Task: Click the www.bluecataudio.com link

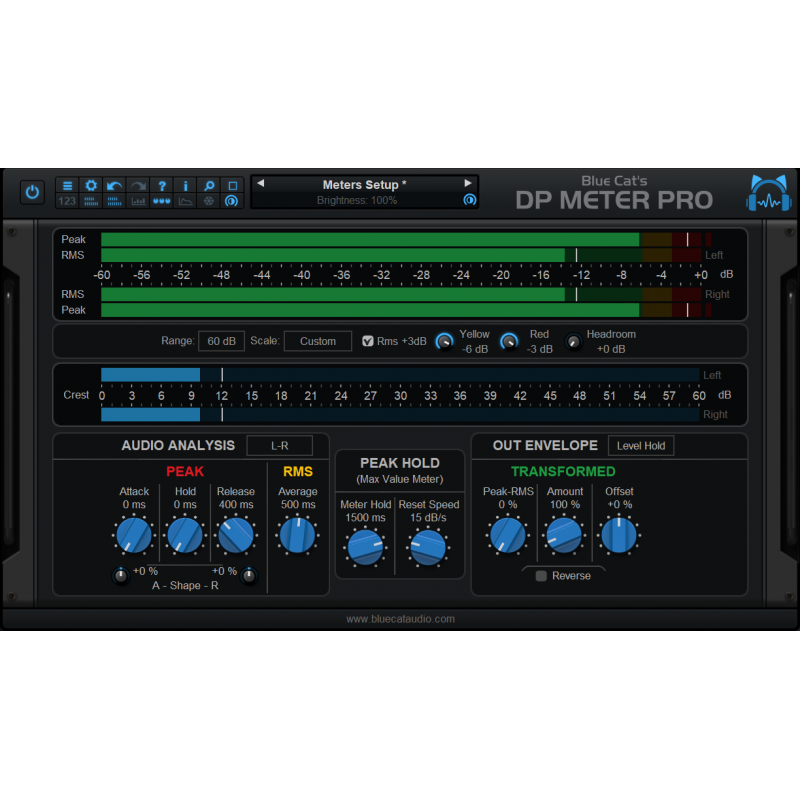Action: coord(400,618)
